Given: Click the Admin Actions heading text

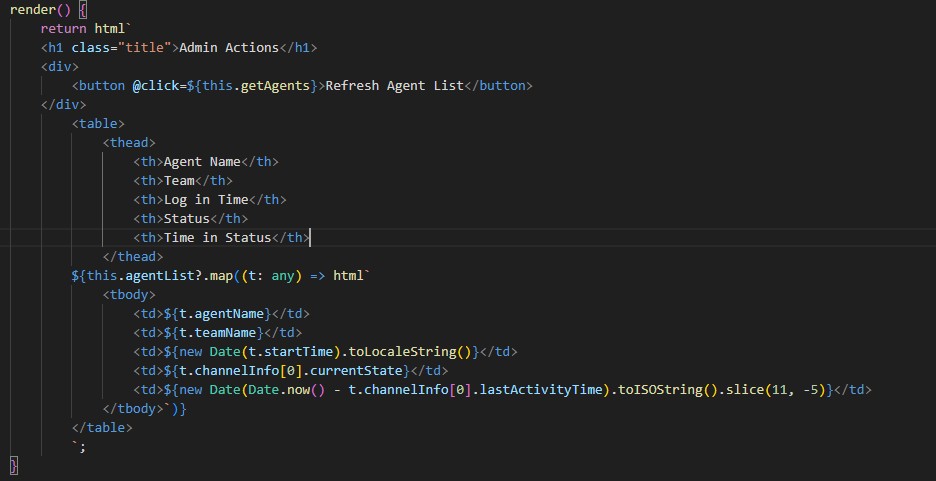Looking at the screenshot, I should click(x=229, y=48).
